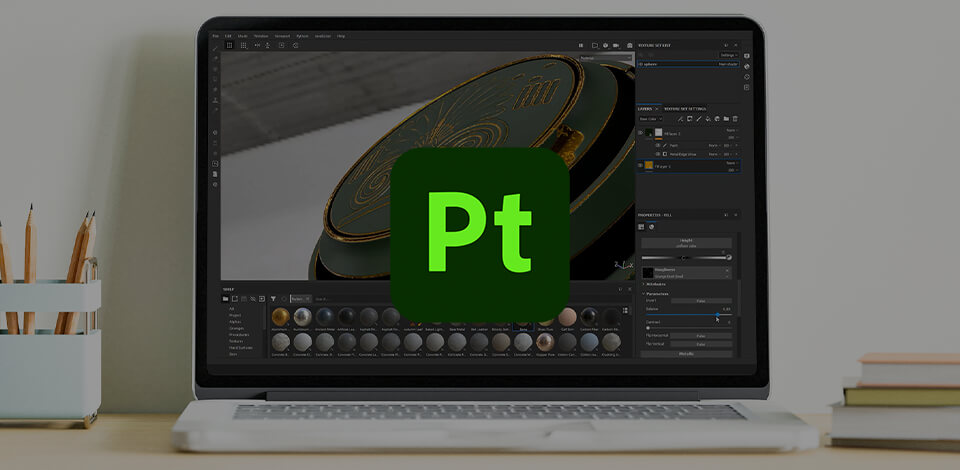
Task: Select the Copper Pure material thumbnail
Action: coord(545,341)
